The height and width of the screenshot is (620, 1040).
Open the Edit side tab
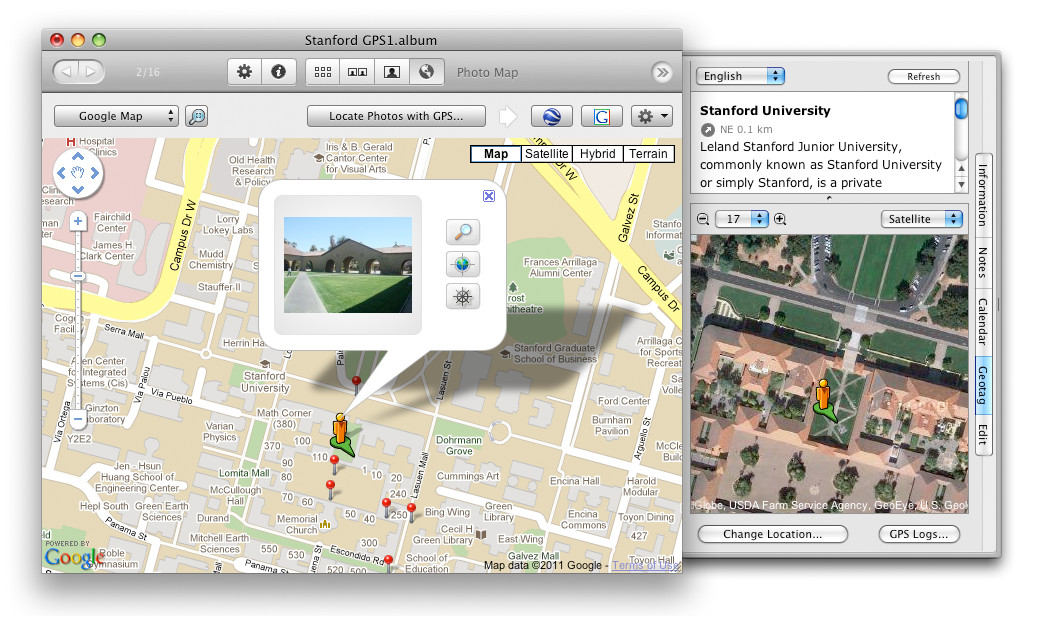pyautogui.click(x=983, y=434)
